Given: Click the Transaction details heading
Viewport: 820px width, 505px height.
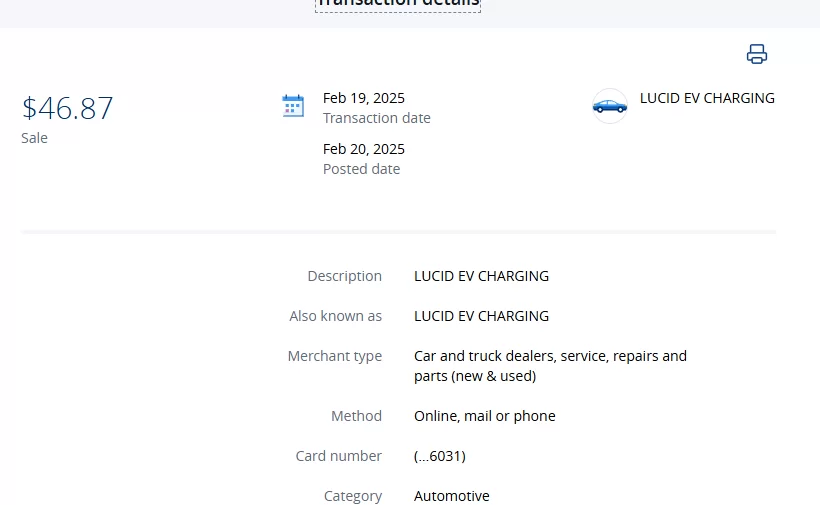Looking at the screenshot, I should (398, 4).
